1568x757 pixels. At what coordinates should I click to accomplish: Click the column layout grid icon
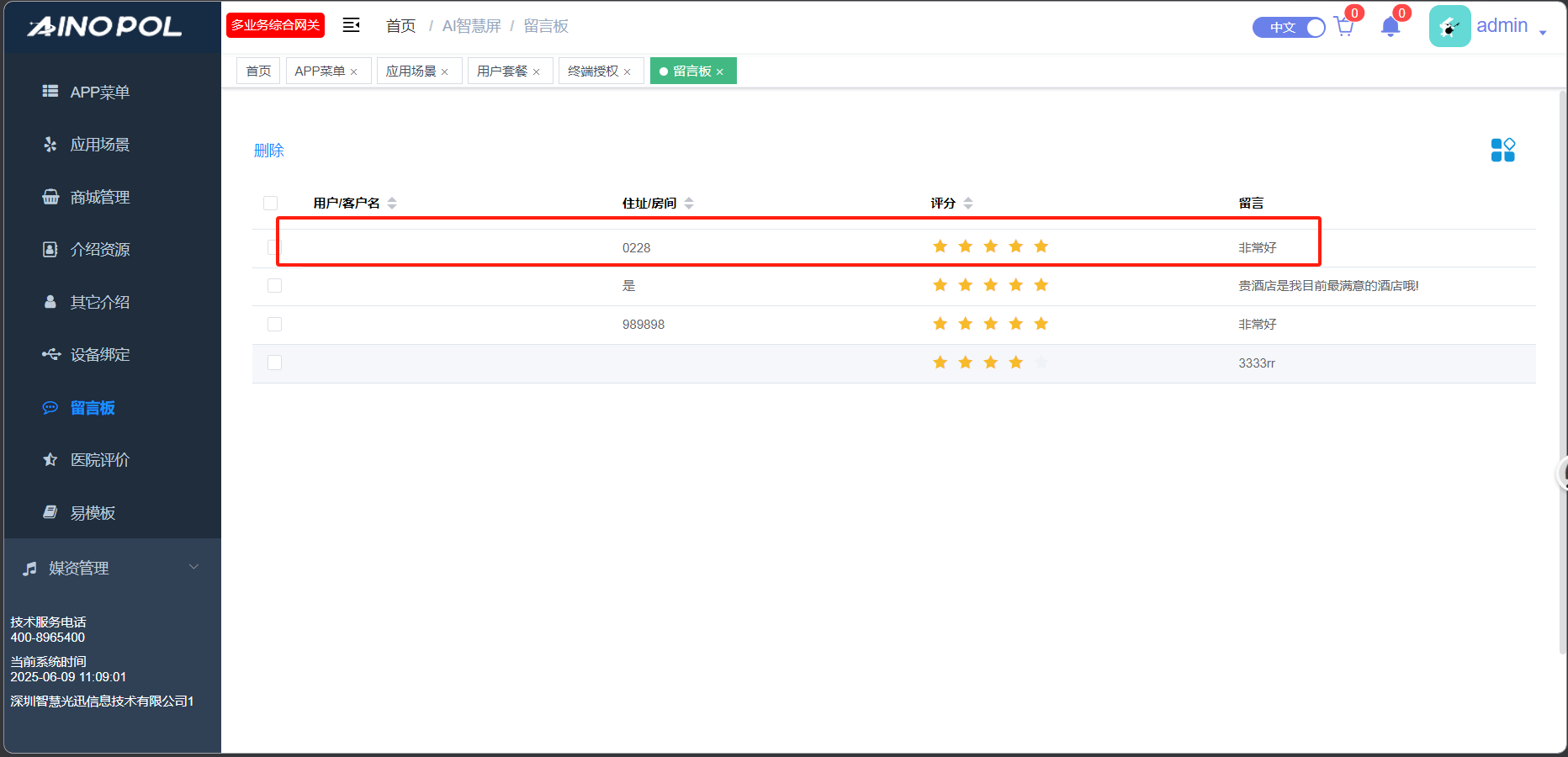[x=1502, y=150]
